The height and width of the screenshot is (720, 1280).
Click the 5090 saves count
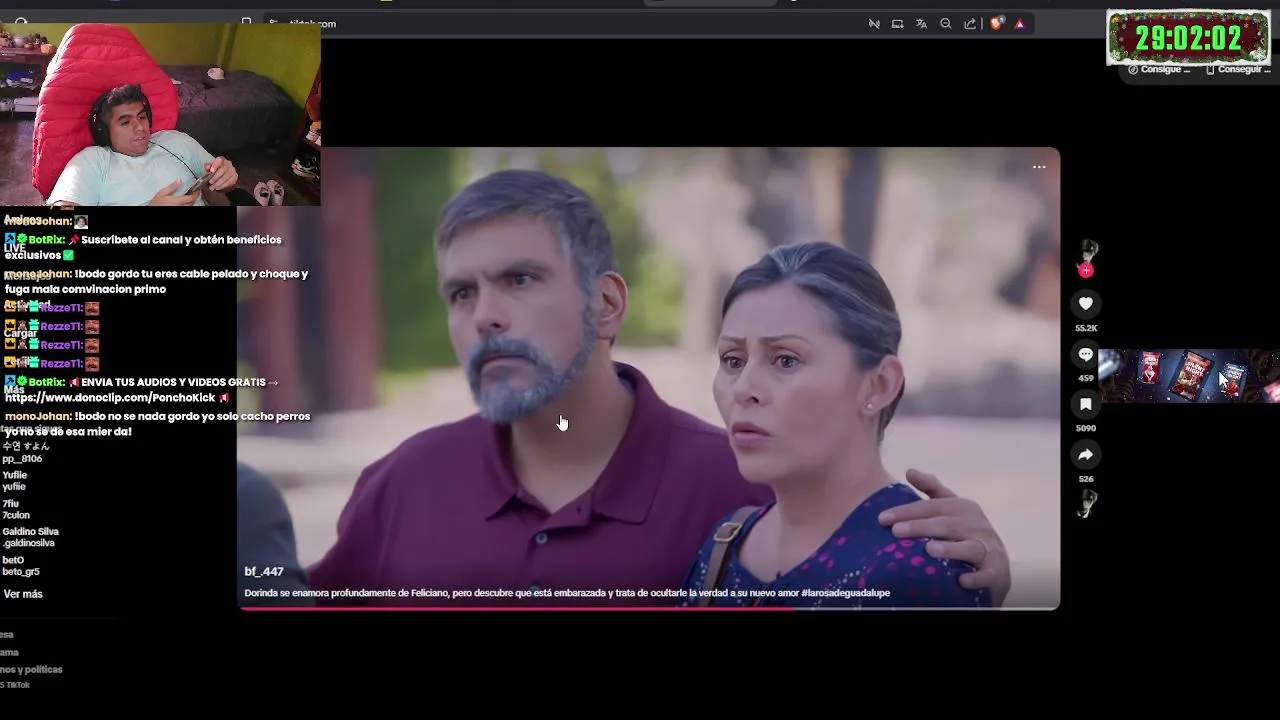click(x=1086, y=428)
